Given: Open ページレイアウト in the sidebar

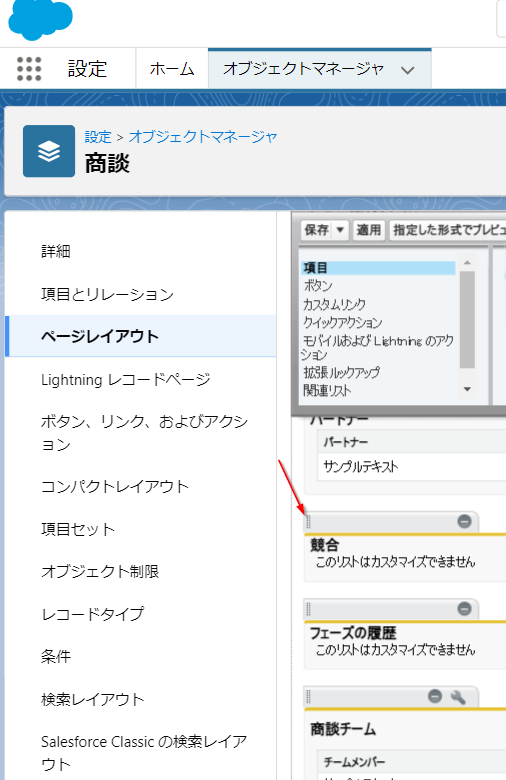Looking at the screenshot, I should [141, 336].
